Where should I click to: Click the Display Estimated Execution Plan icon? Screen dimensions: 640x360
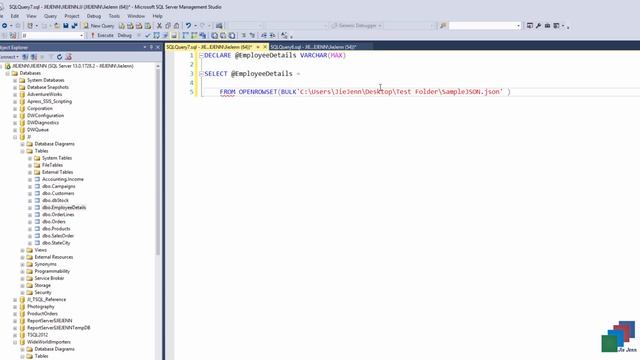click(156, 36)
